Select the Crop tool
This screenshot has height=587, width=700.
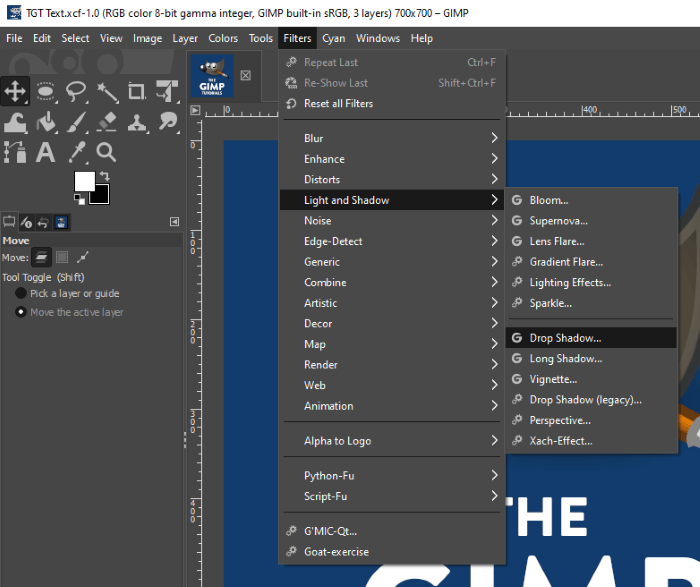click(137, 91)
